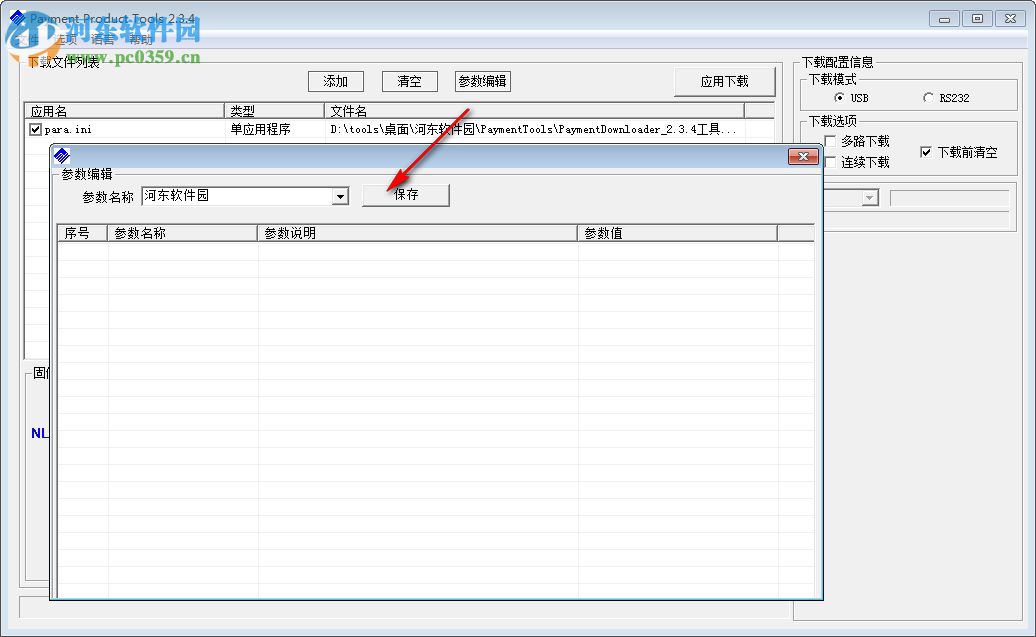Click the 清空 button
1036x637 pixels.
(409, 81)
